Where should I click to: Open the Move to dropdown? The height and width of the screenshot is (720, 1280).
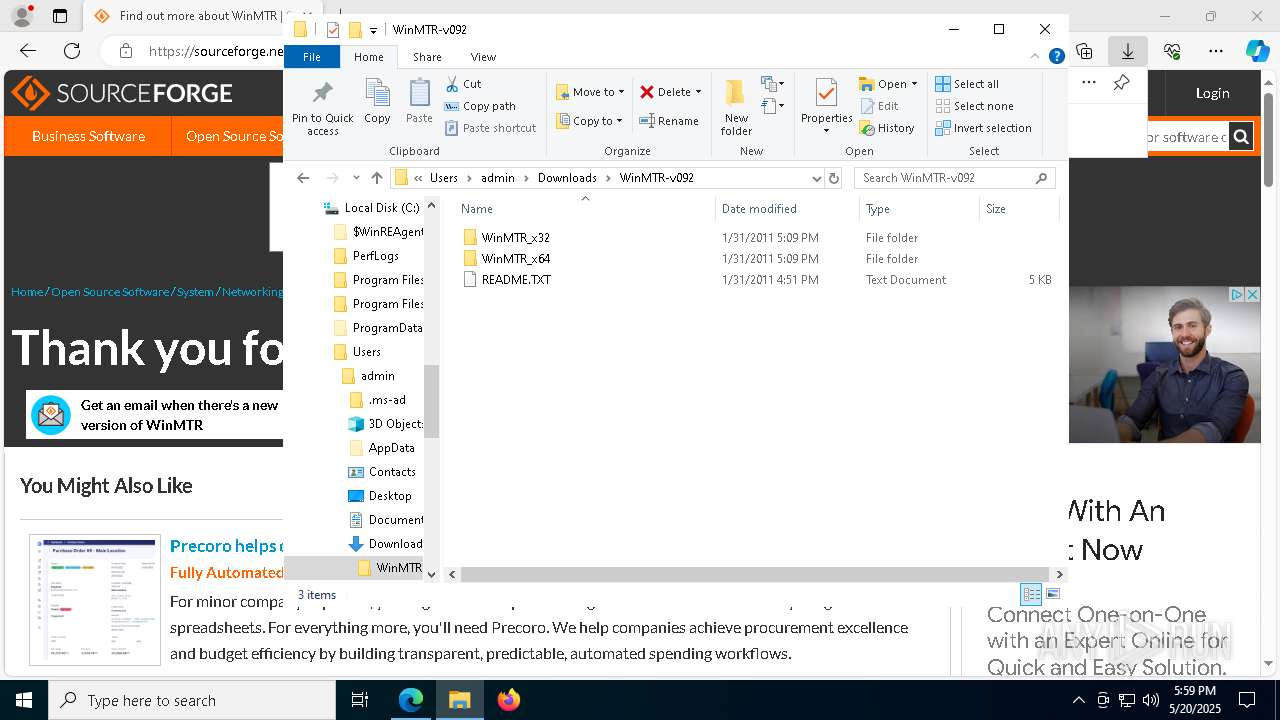590,92
